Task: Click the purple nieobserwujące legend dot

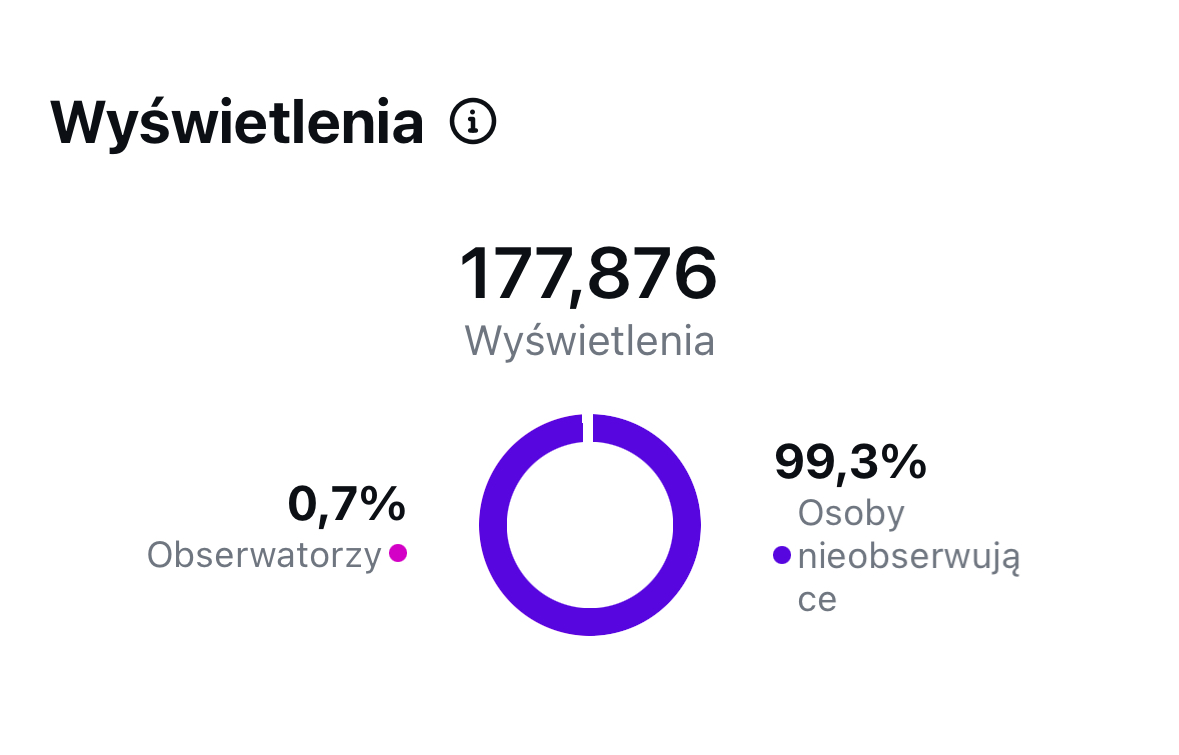Action: click(782, 555)
